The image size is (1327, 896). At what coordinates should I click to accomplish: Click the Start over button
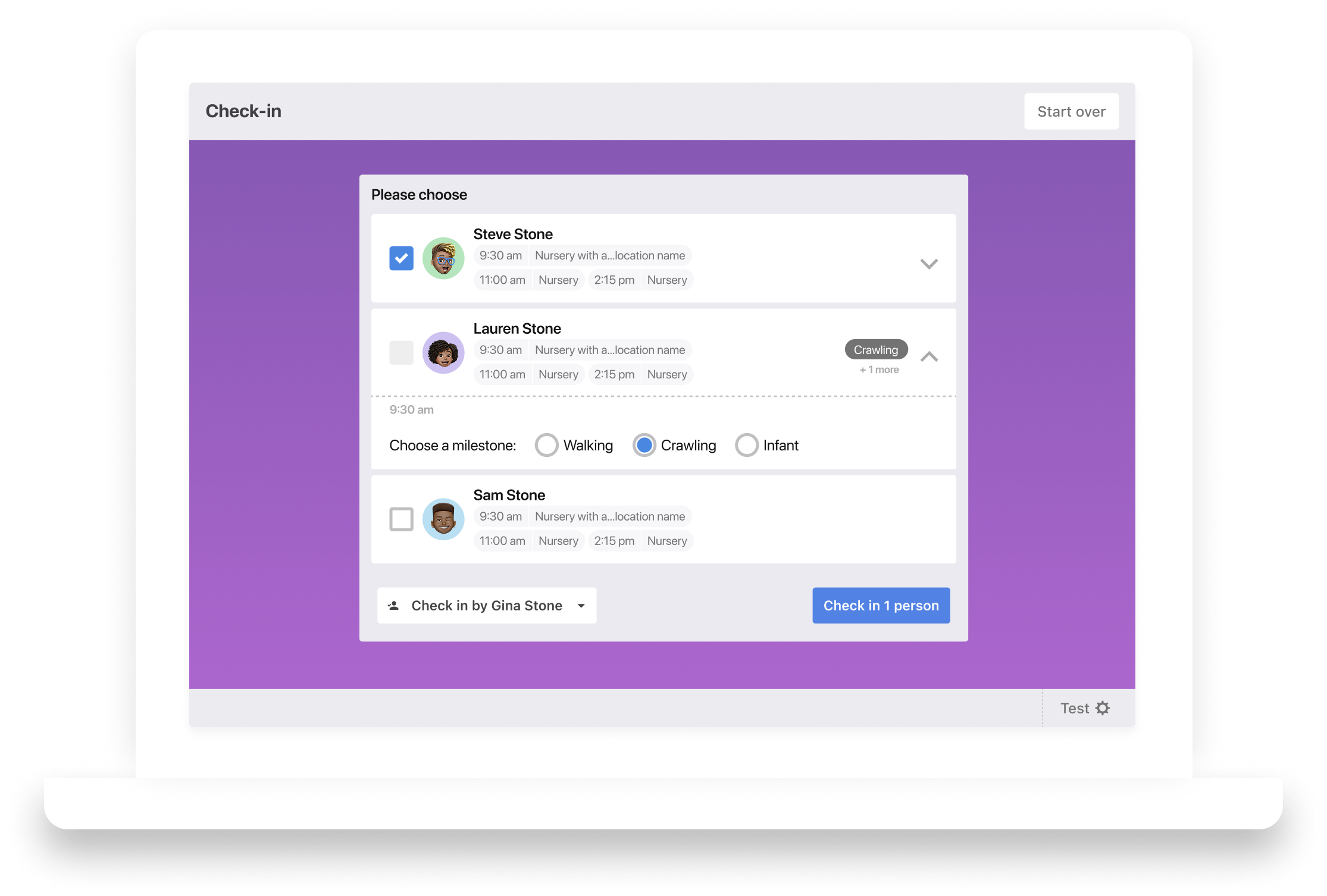1071,111
